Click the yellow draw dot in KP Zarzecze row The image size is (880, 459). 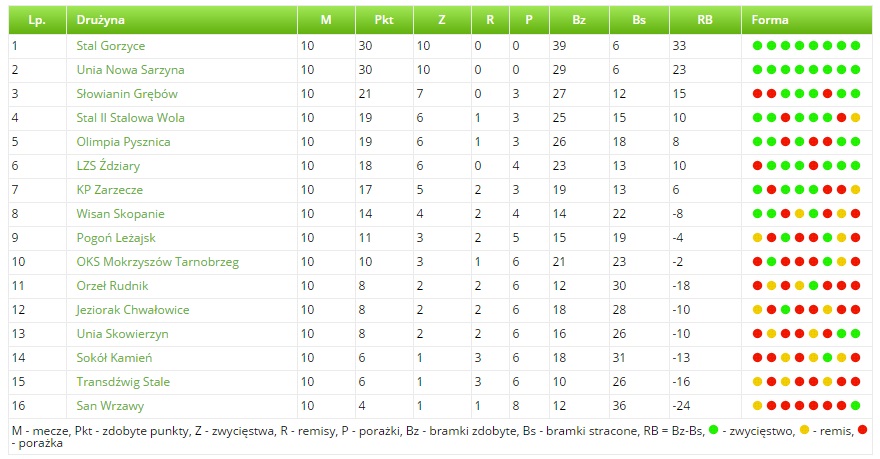pos(855,189)
